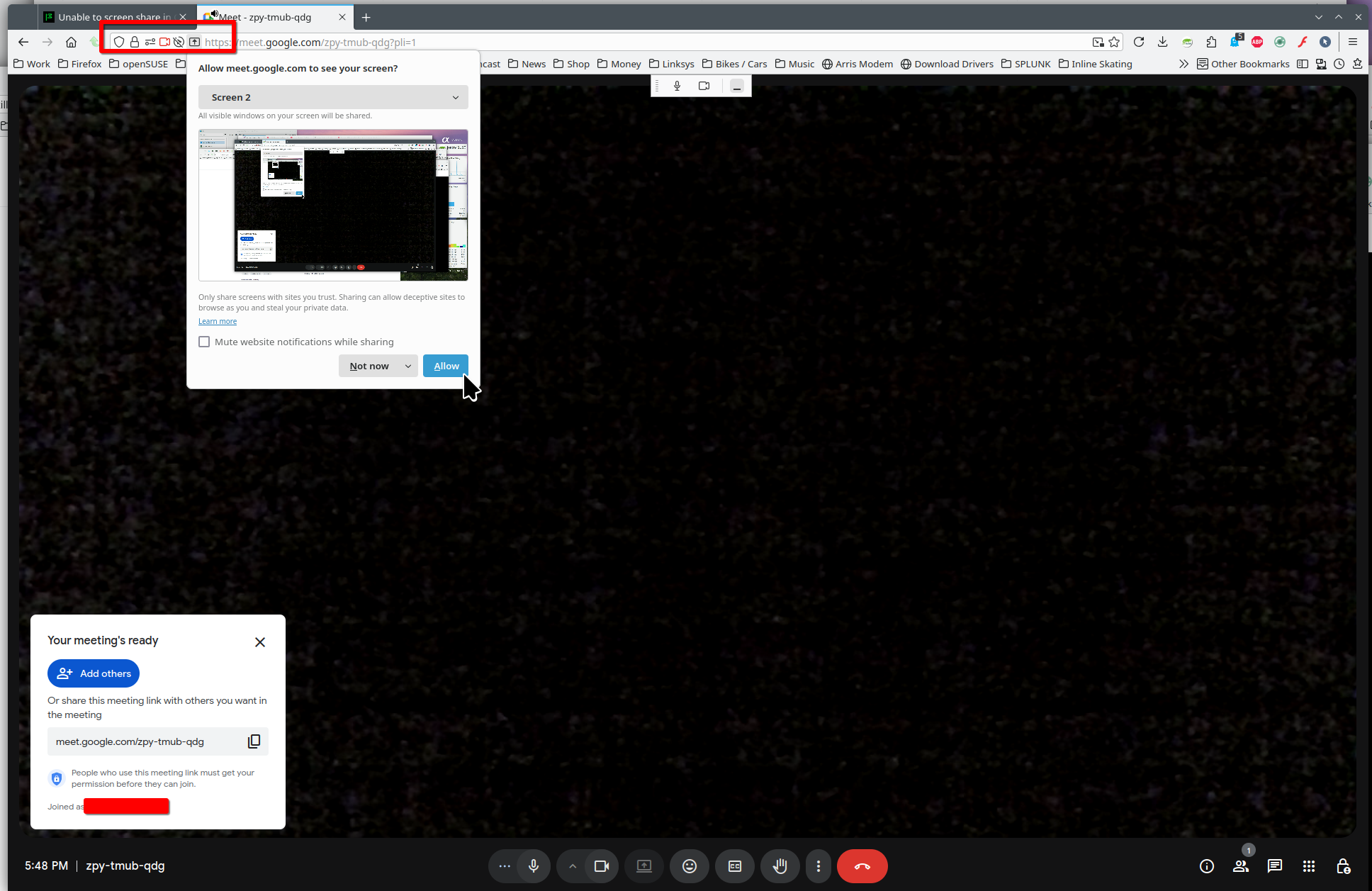Leave call with red hang-up button
Screen dimensions: 1372x891
(x=862, y=866)
